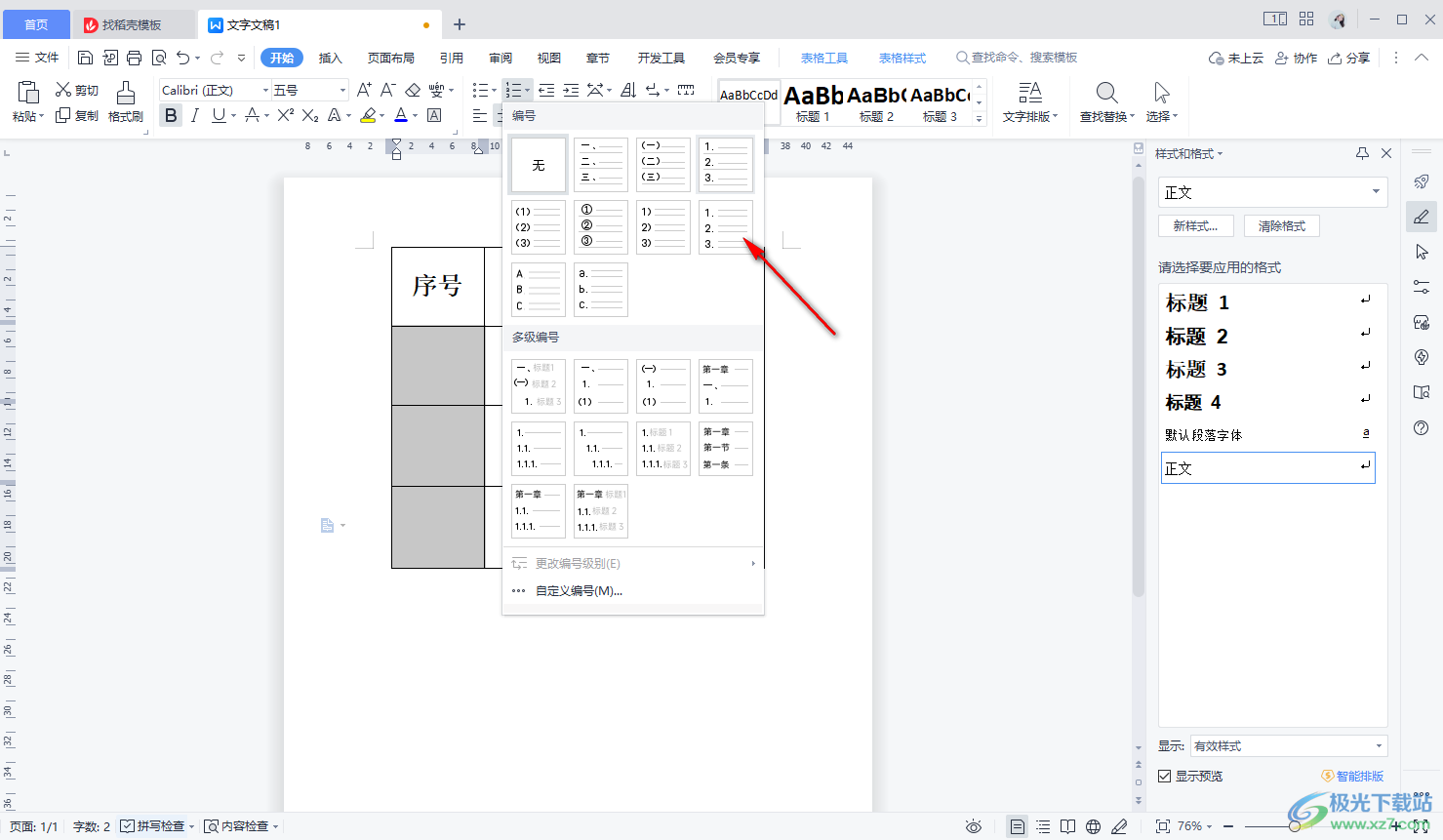Click the undo arrow icon
This screenshot has height=840, width=1443.
coord(183,58)
